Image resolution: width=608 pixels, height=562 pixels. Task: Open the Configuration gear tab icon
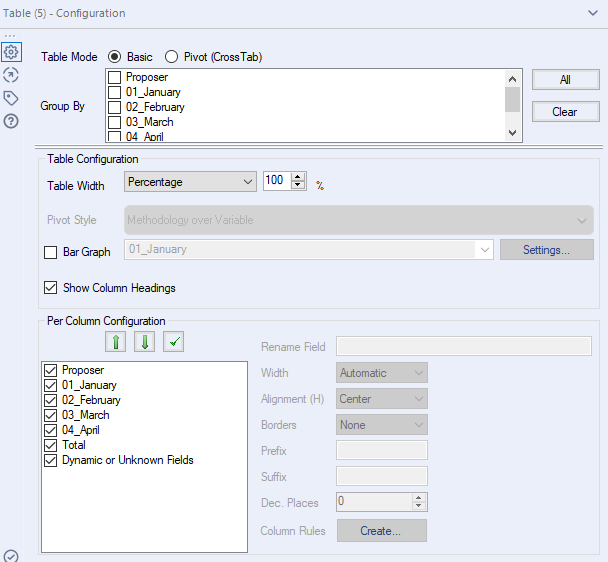coord(11,52)
